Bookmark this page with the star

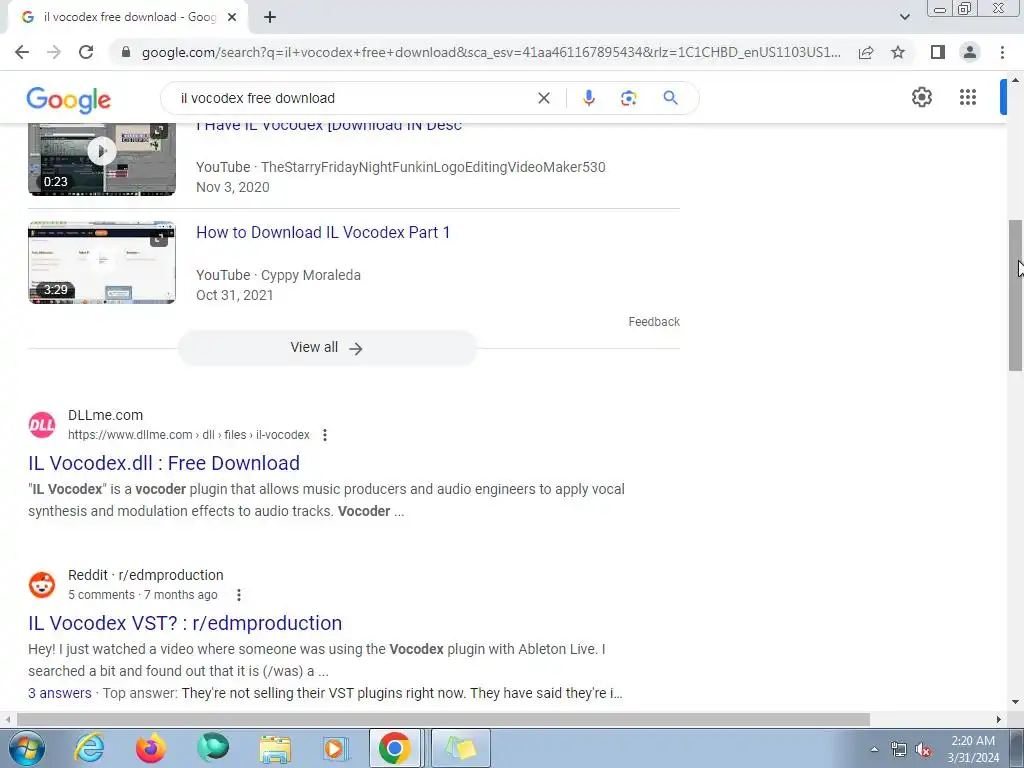click(898, 52)
